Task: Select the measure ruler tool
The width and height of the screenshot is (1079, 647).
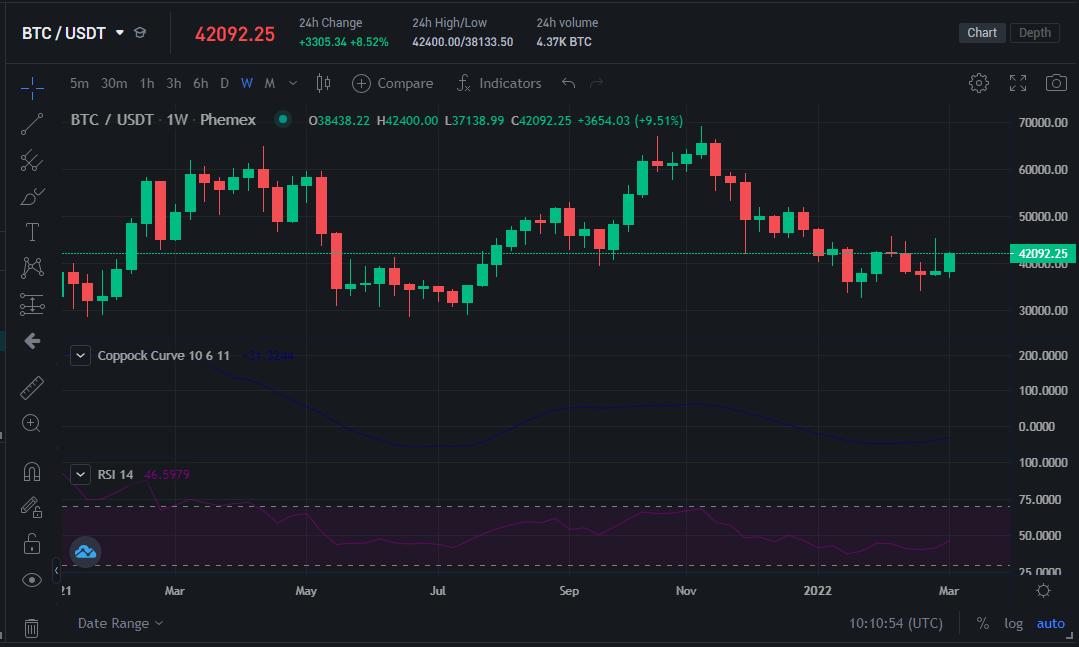Action: coord(30,387)
